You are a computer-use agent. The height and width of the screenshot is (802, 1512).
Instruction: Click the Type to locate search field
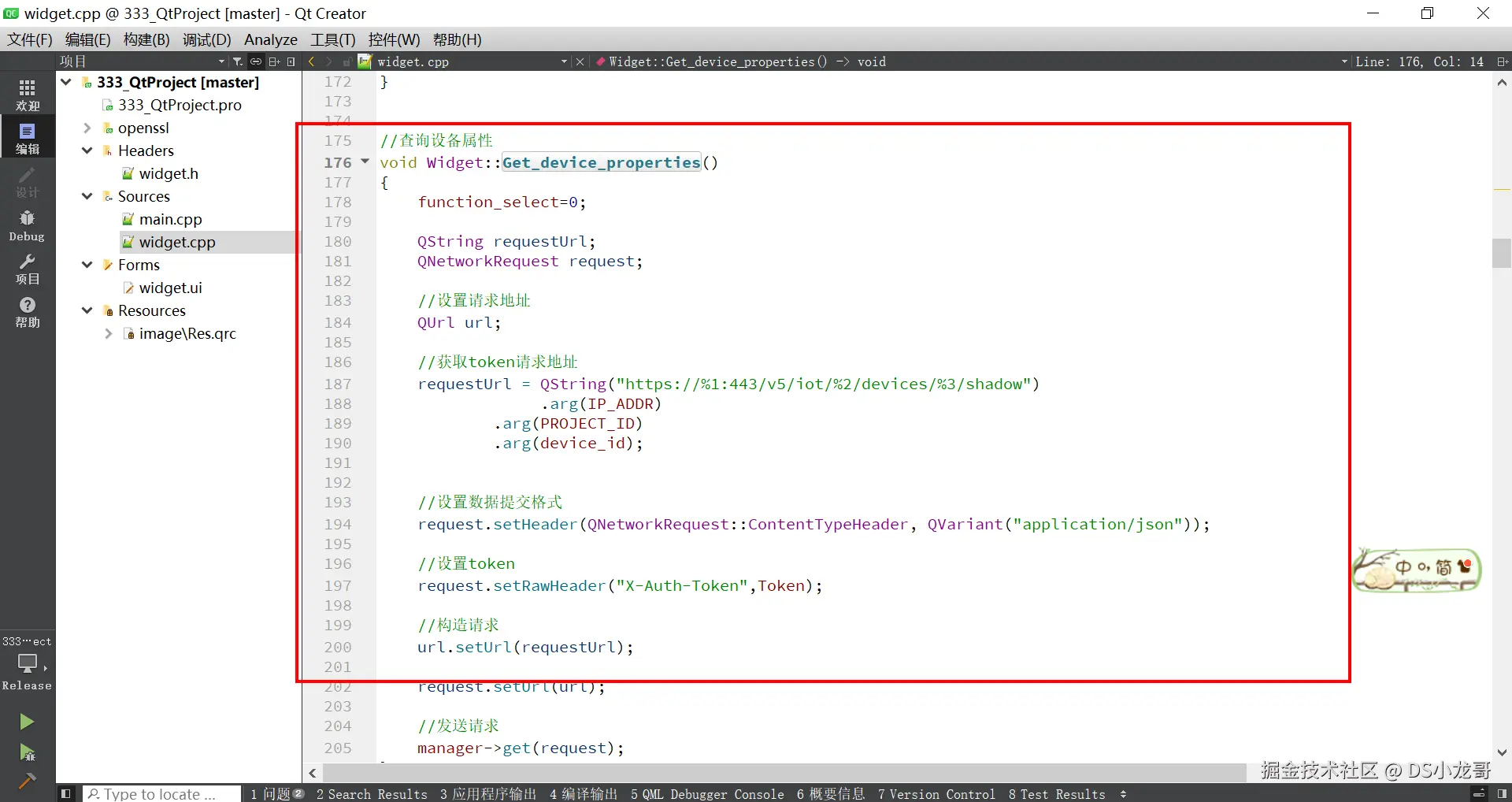pyautogui.click(x=161, y=793)
